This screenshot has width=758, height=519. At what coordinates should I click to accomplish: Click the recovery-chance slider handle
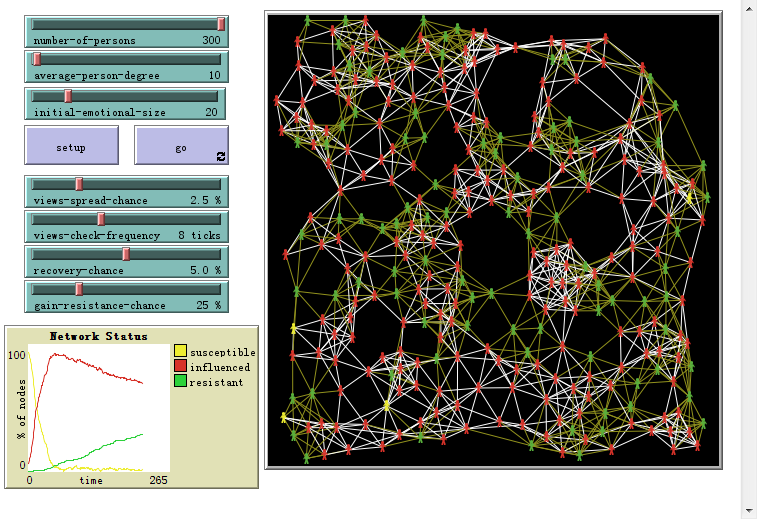coord(126,254)
